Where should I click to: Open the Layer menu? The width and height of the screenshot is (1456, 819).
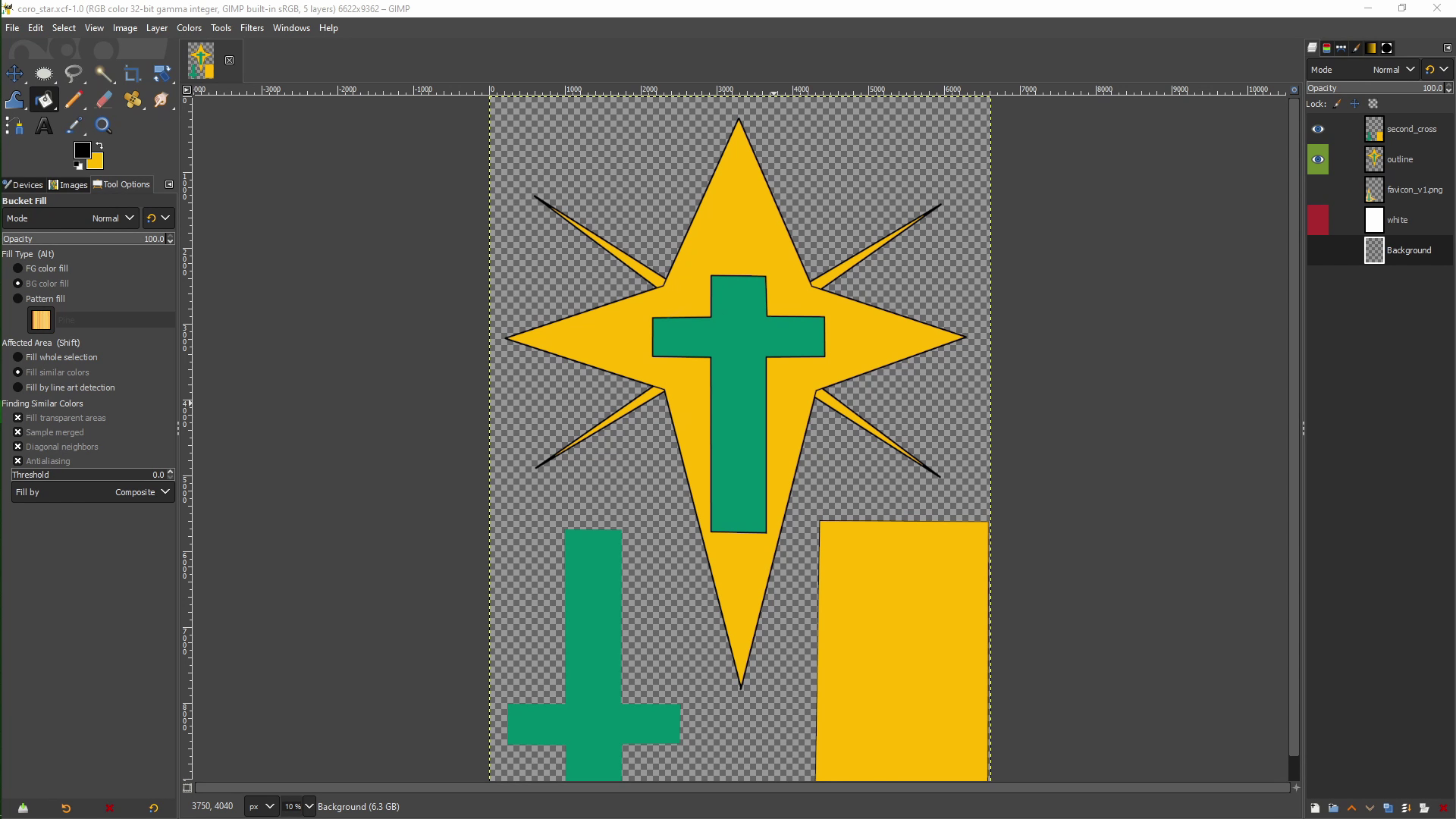tap(157, 28)
